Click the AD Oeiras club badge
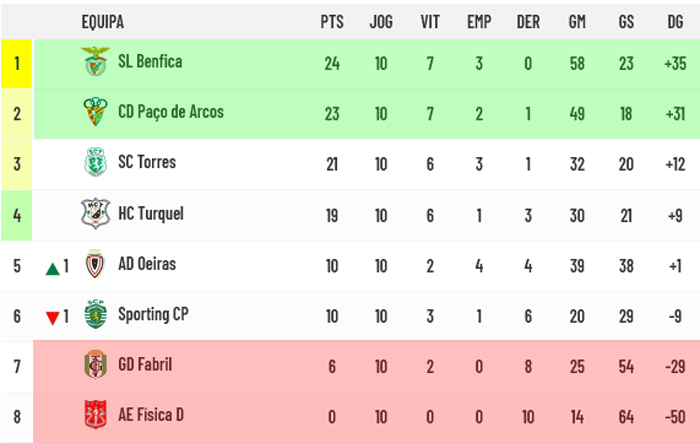The image size is (700, 443). pos(95,264)
